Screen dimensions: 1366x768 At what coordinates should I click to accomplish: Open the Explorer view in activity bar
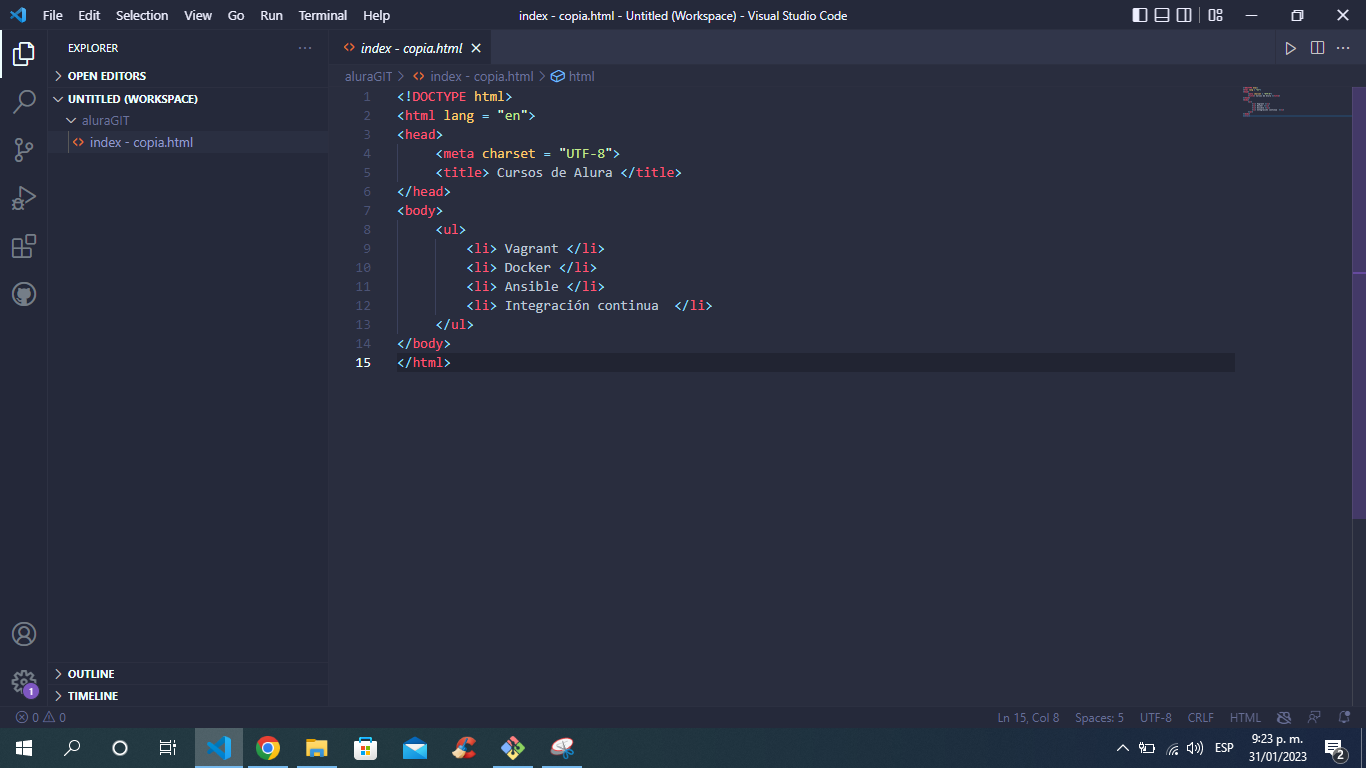point(24,54)
